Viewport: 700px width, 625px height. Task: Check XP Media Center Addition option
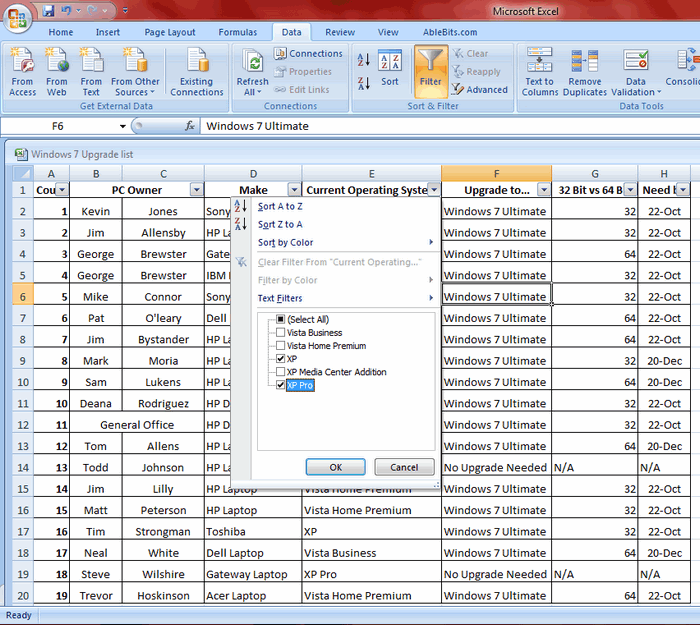point(280,372)
